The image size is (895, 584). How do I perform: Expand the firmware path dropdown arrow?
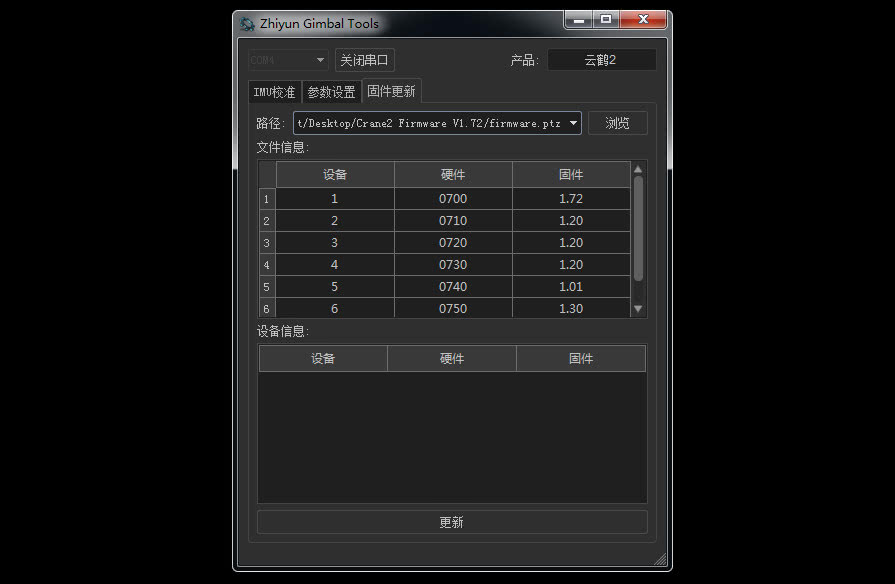[x=573, y=123]
